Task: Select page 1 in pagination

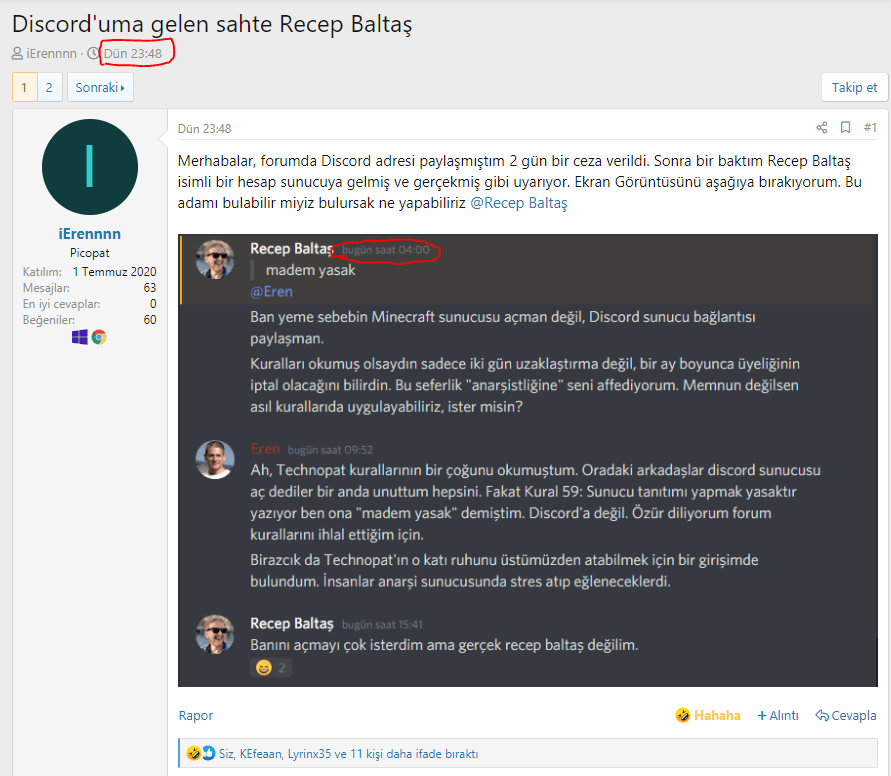Action: 24,87
